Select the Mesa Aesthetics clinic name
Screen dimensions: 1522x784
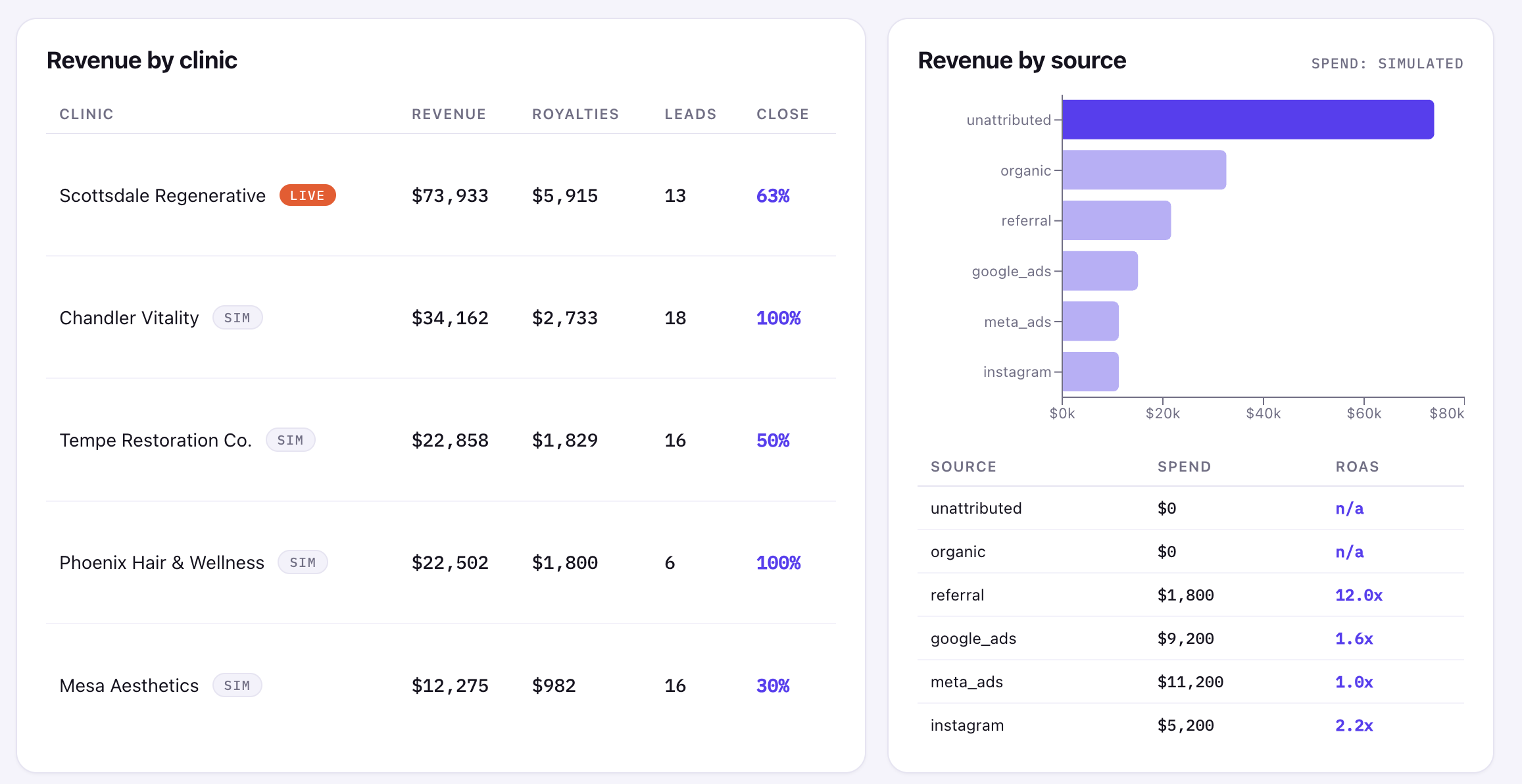pyautogui.click(x=129, y=685)
